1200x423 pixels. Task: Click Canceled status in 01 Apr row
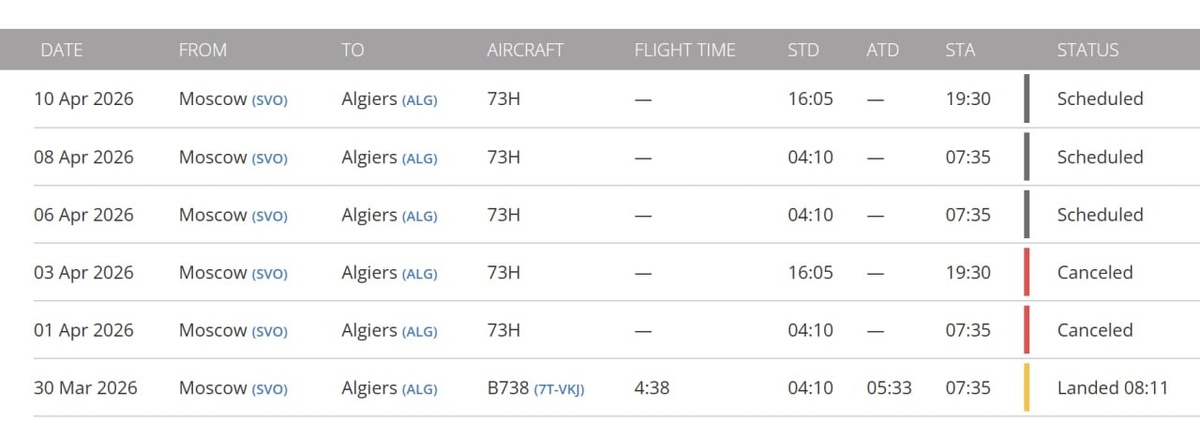click(x=1094, y=330)
